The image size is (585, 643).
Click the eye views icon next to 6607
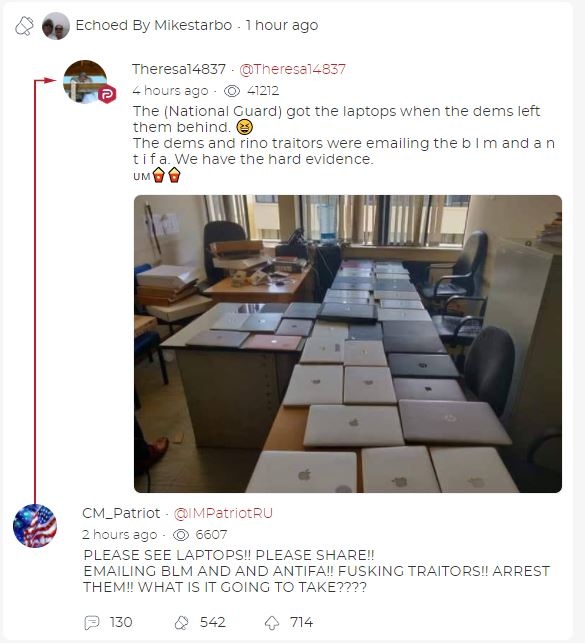[181, 535]
